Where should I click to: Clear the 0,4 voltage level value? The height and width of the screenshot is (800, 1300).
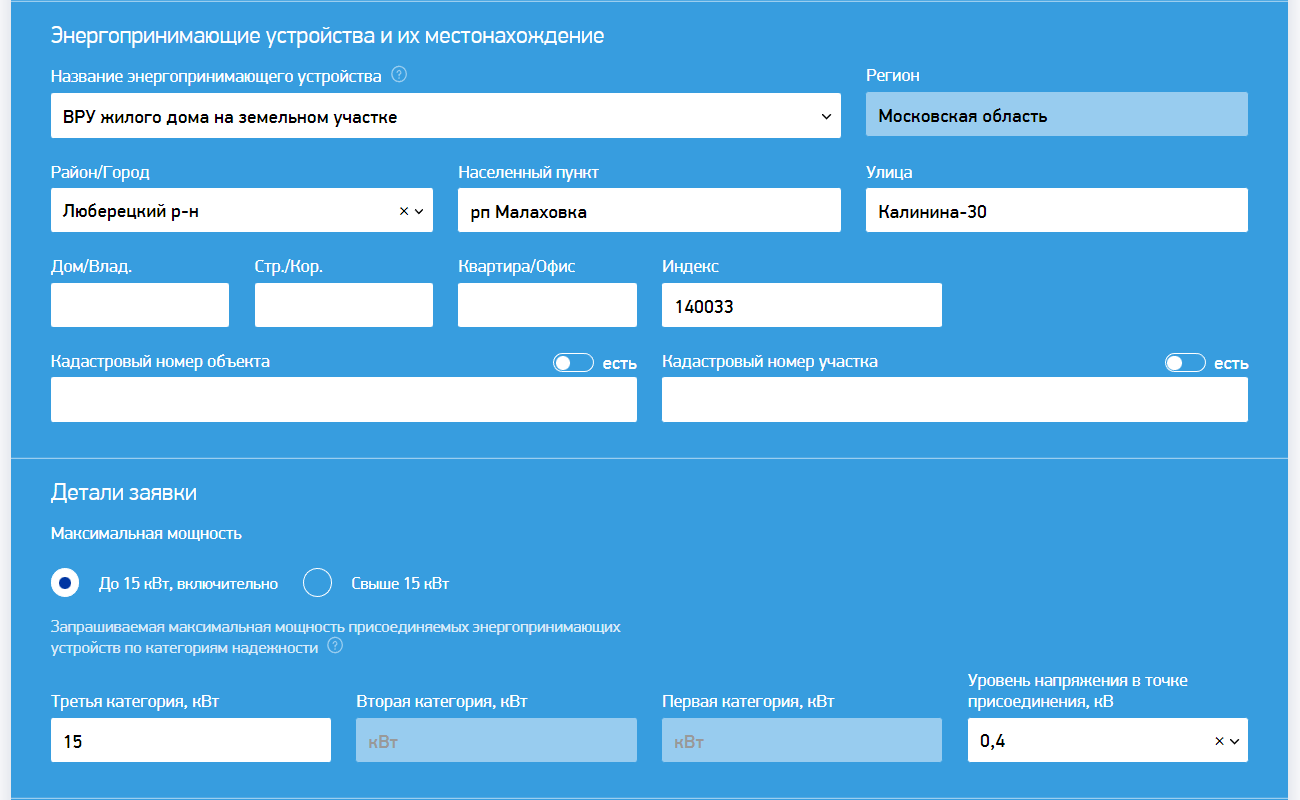pyautogui.click(x=1219, y=741)
